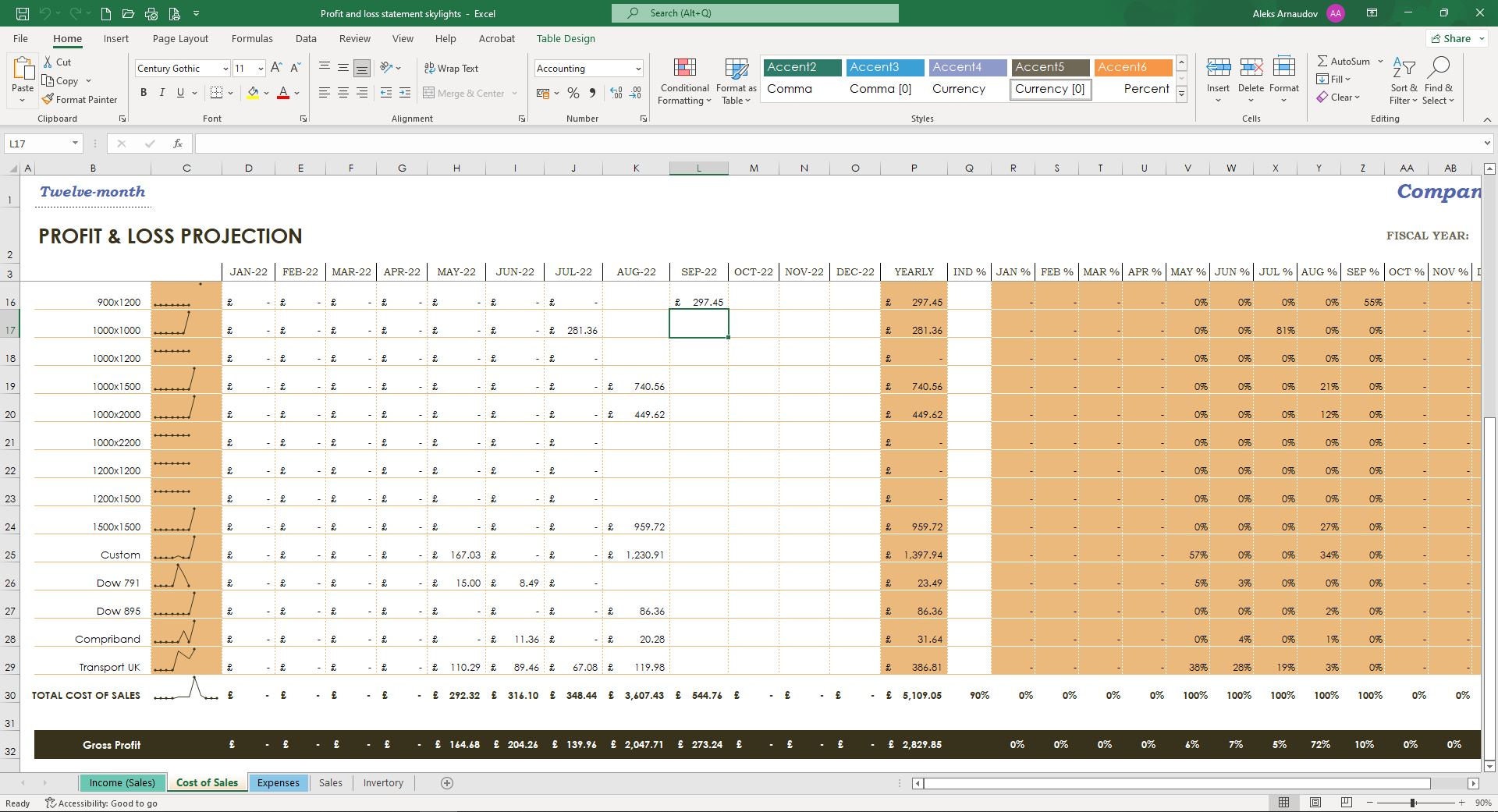Screen dimensions: 1498x812
Task: Toggle italic formatting
Action: tap(162, 92)
